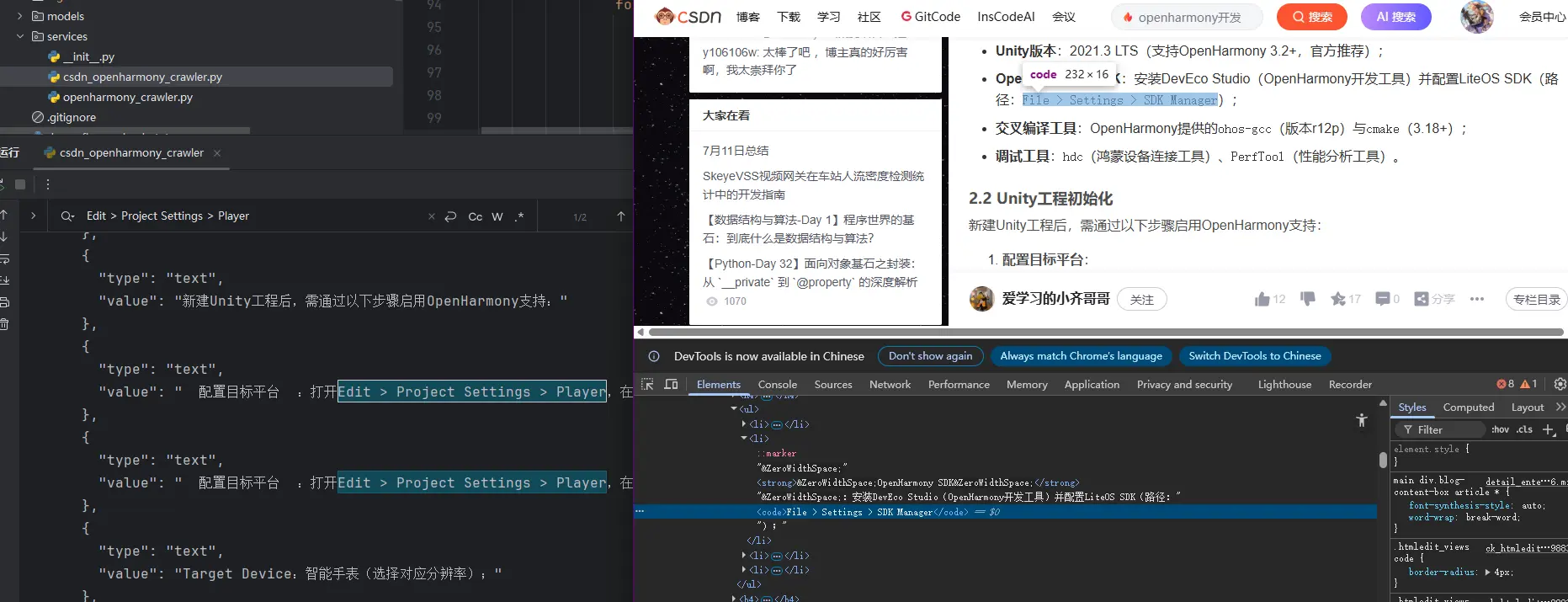Image resolution: width=1568 pixels, height=602 pixels.
Task: Click the star favorite icon on article
Action: coord(1338,299)
